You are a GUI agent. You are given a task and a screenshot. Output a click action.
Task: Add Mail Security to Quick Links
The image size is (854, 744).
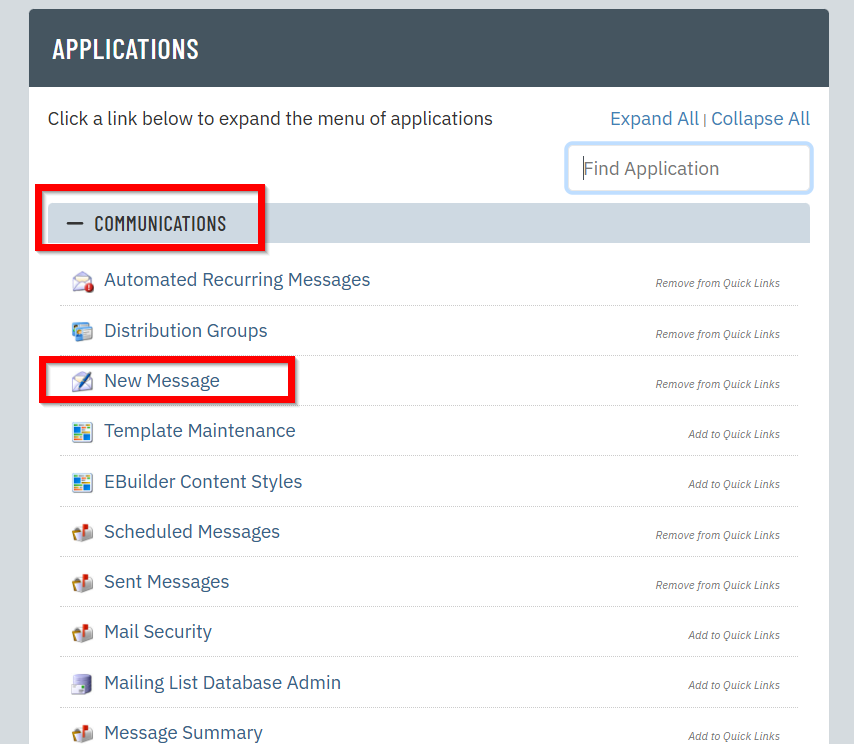coord(734,636)
